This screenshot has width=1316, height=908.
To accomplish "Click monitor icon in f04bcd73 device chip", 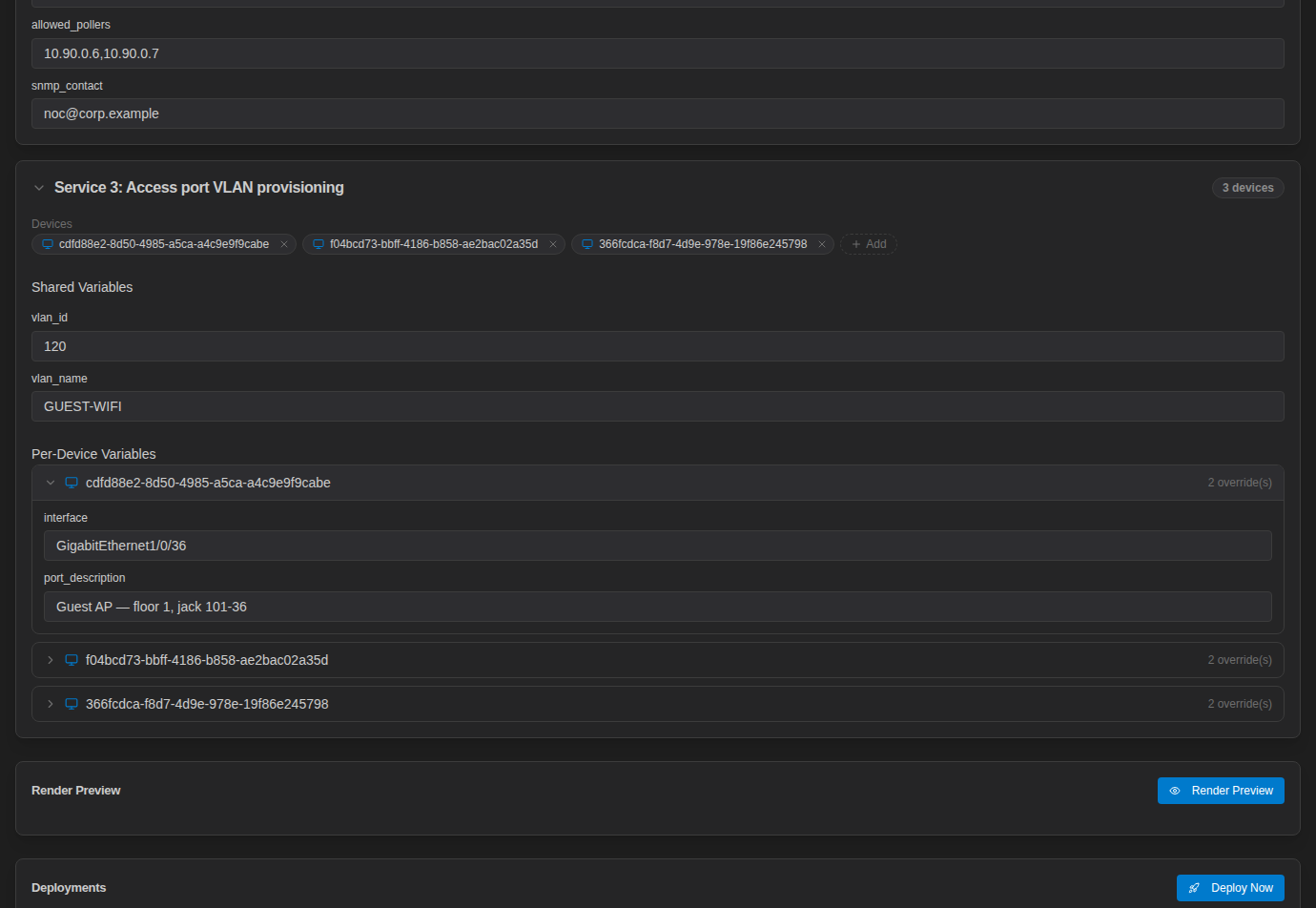I will click(319, 244).
